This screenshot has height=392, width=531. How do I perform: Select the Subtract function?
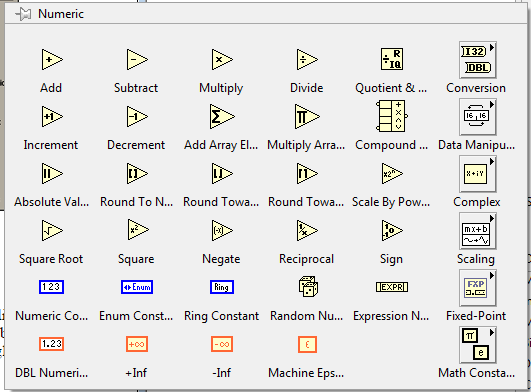point(137,60)
